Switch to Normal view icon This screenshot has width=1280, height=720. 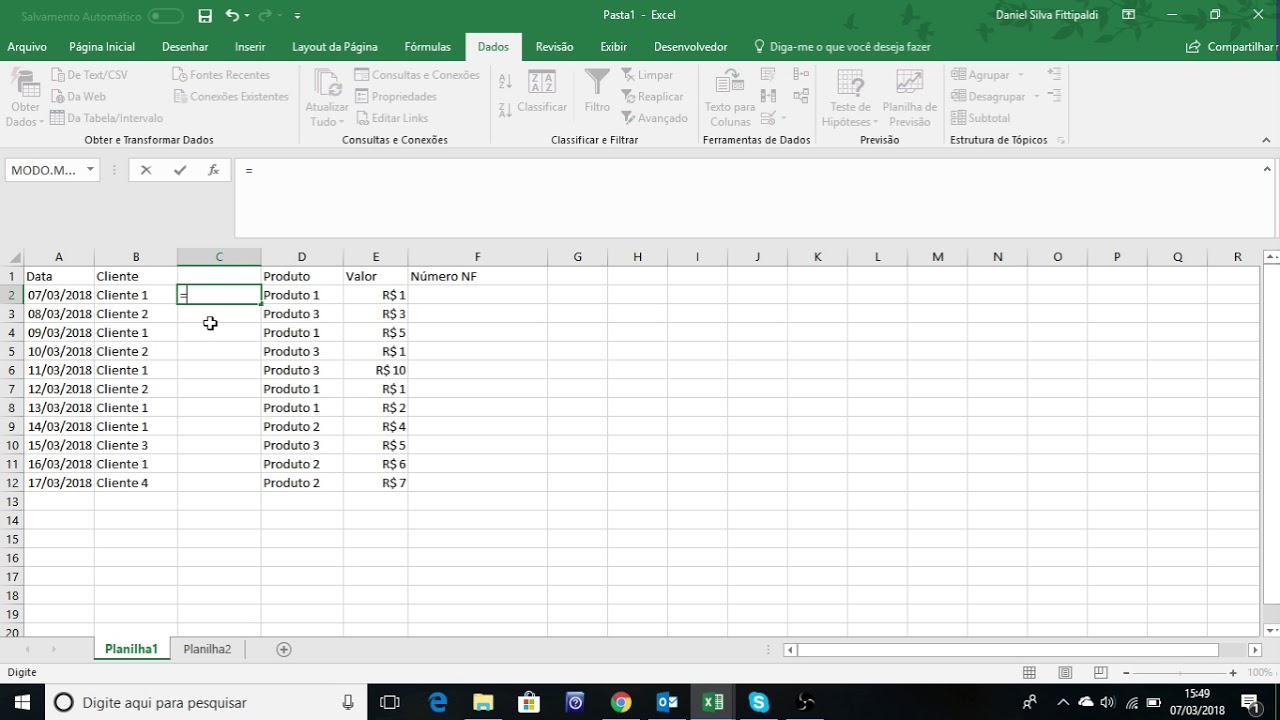pyautogui.click(x=1029, y=673)
